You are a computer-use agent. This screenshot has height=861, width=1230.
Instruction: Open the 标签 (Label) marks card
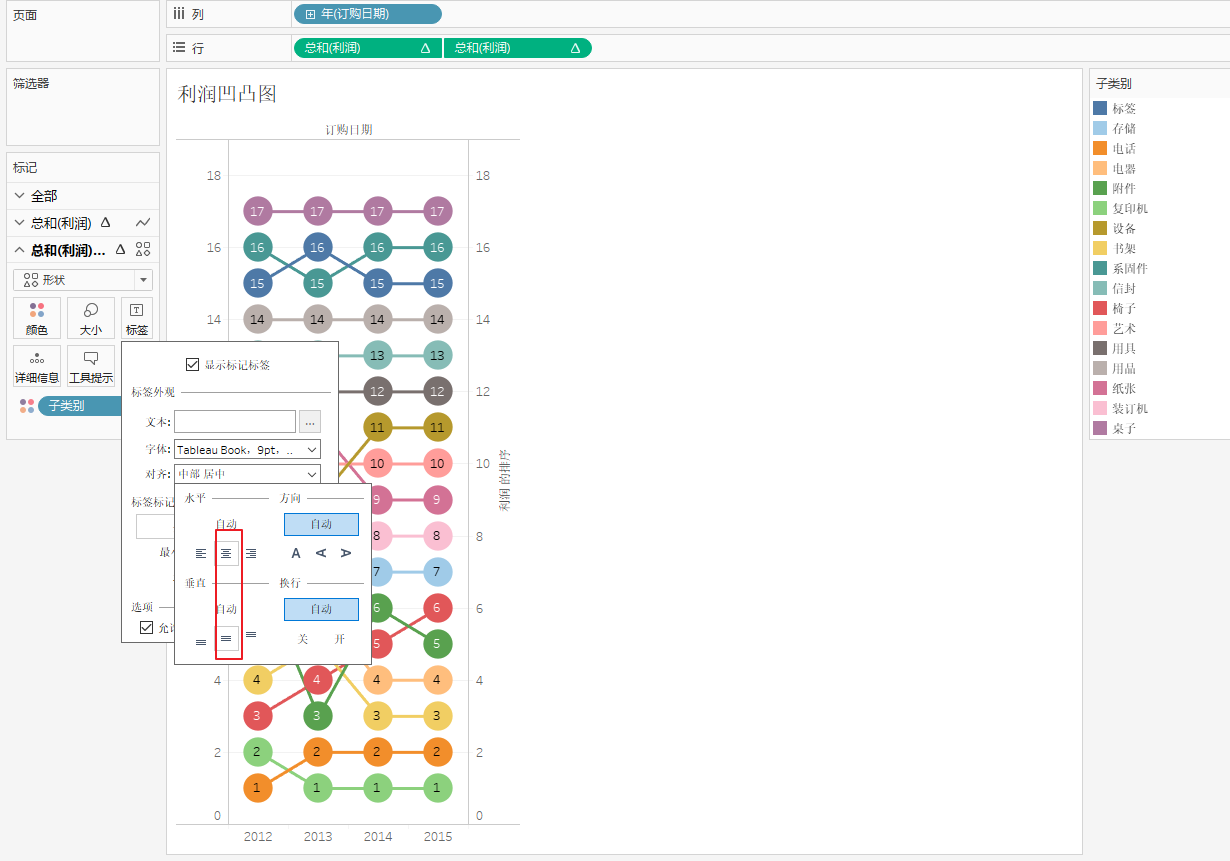click(x=137, y=318)
